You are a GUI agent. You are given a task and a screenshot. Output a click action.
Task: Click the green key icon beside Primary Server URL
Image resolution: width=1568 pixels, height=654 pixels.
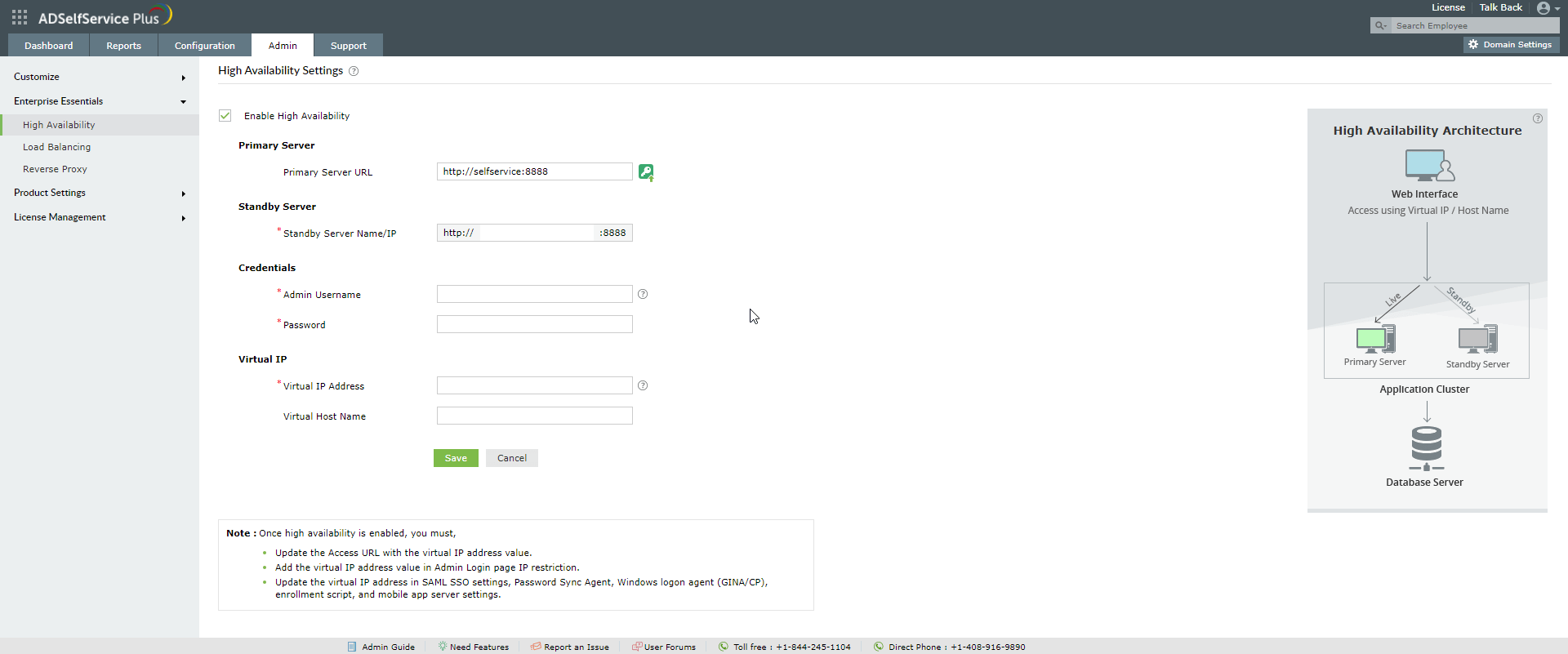(x=646, y=172)
